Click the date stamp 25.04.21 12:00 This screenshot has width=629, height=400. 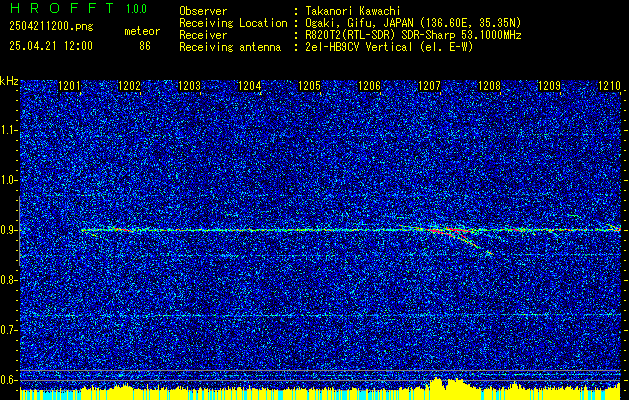point(51,46)
